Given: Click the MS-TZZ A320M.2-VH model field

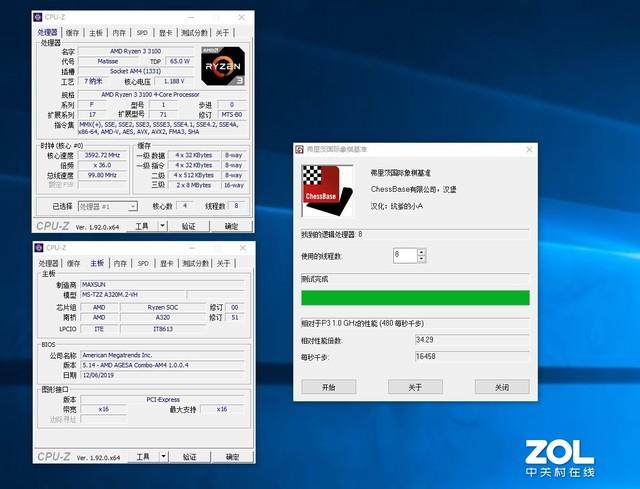Looking at the screenshot, I should [x=133, y=295].
